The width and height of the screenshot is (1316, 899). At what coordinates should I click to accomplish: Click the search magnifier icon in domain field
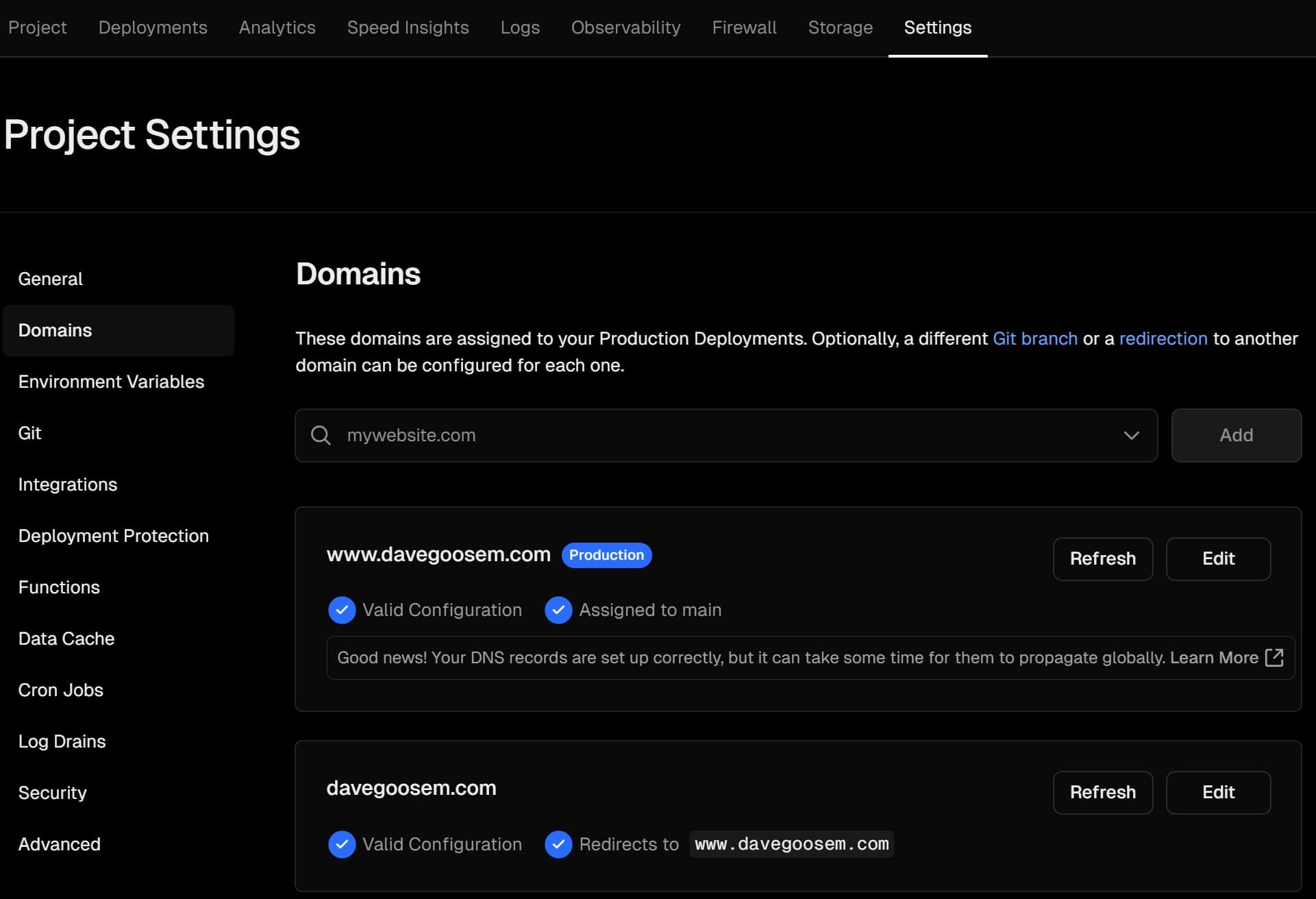tap(321, 435)
